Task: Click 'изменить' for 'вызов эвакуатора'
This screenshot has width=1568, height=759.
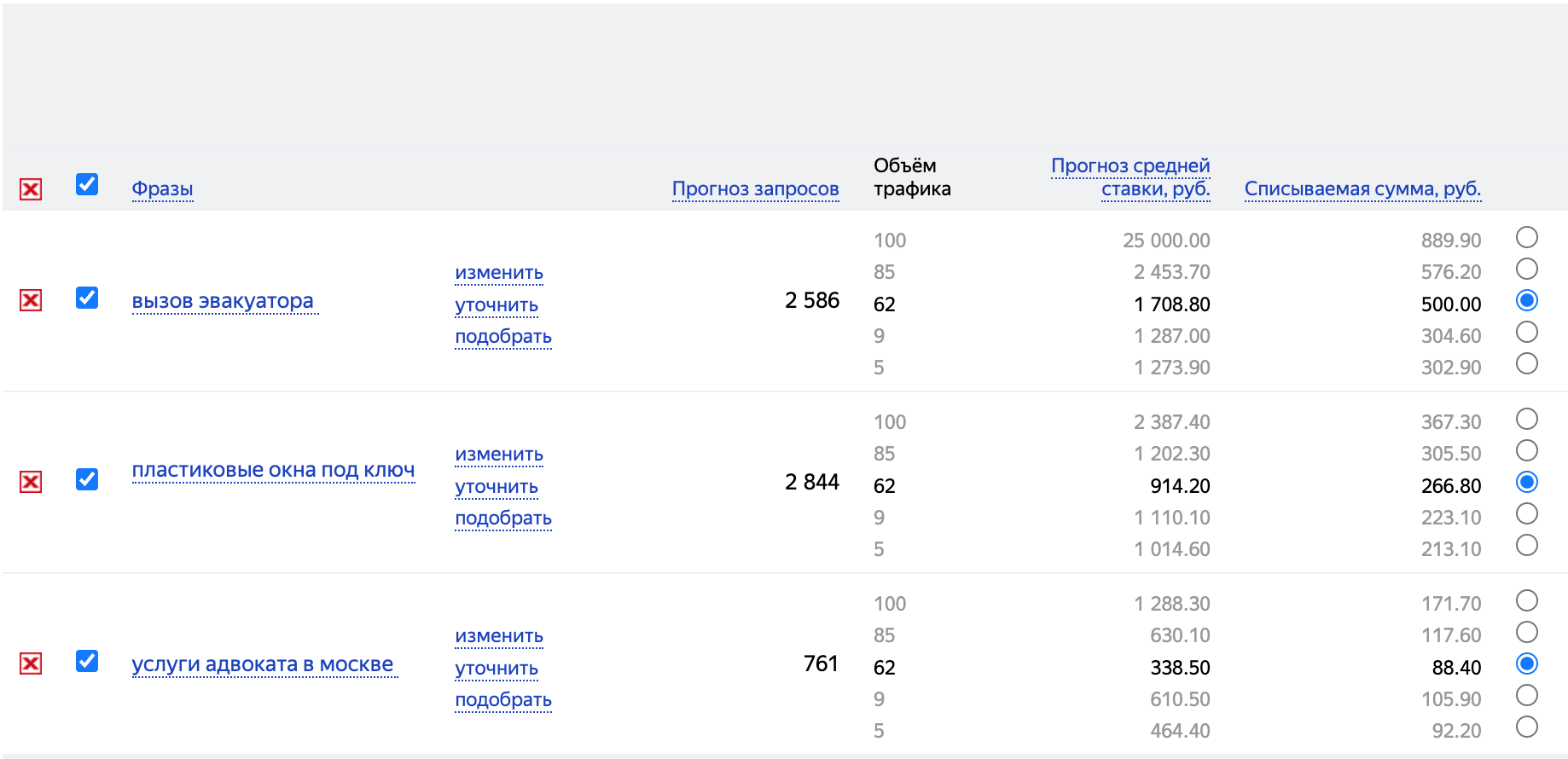Action: pyautogui.click(x=499, y=273)
